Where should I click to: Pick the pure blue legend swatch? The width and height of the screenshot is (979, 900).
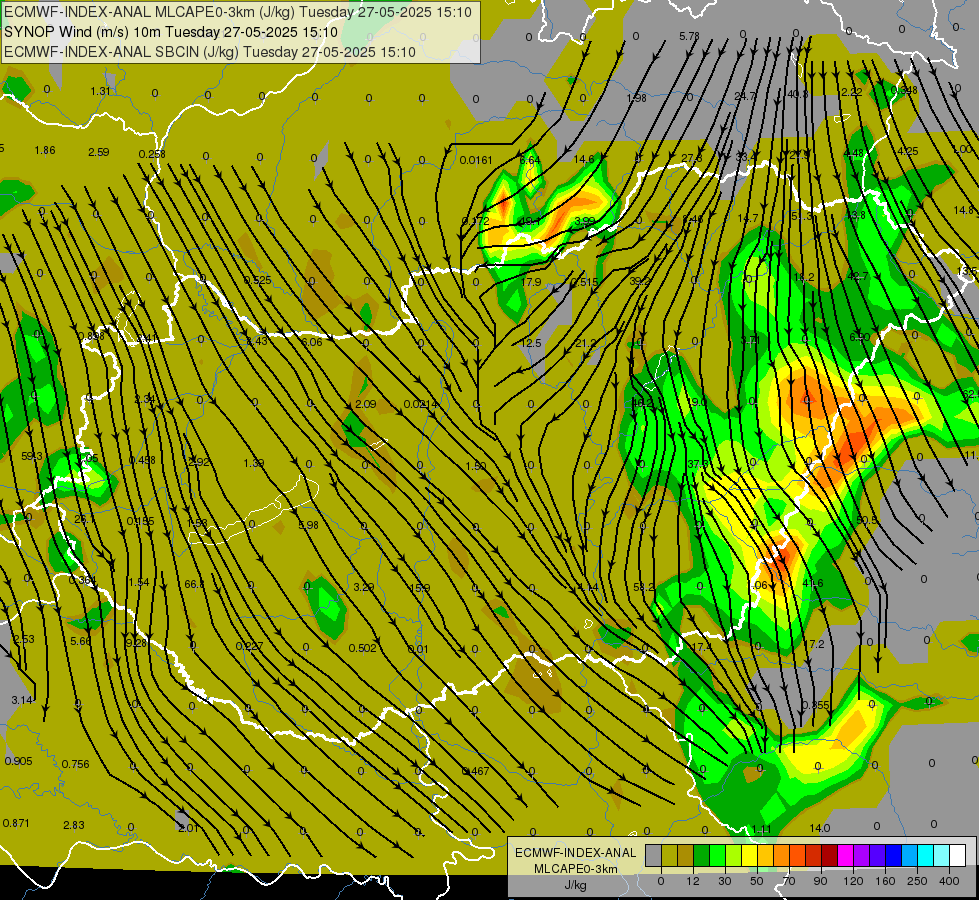[894, 855]
